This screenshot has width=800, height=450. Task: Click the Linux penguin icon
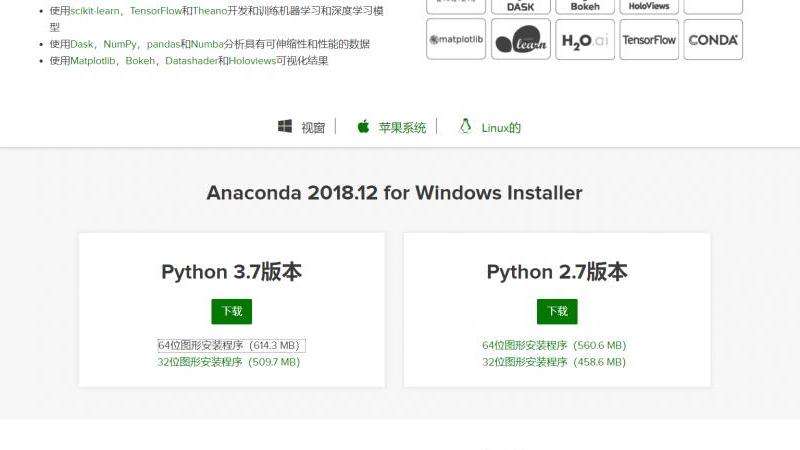(465, 126)
